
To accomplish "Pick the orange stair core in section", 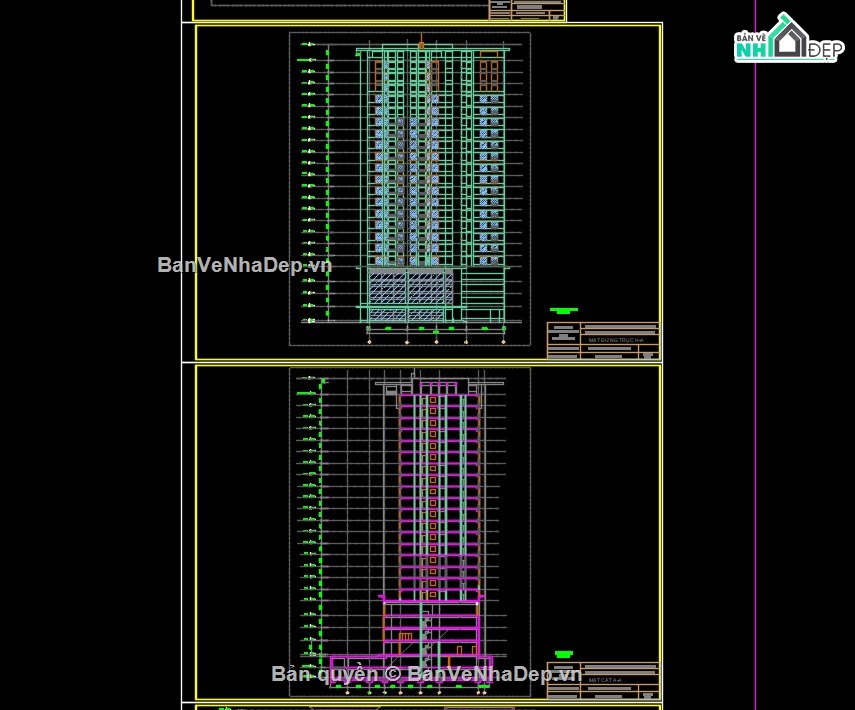I will (x=433, y=496).
